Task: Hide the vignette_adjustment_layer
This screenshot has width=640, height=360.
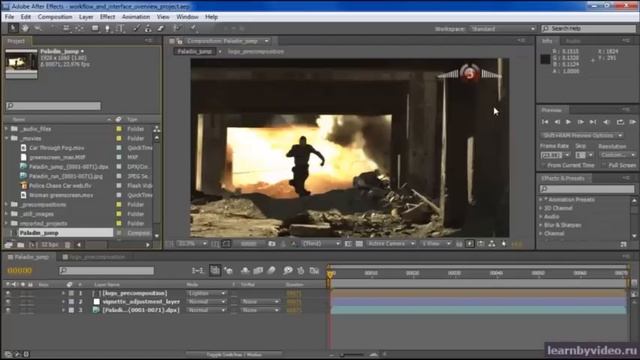Action: tap(8, 302)
